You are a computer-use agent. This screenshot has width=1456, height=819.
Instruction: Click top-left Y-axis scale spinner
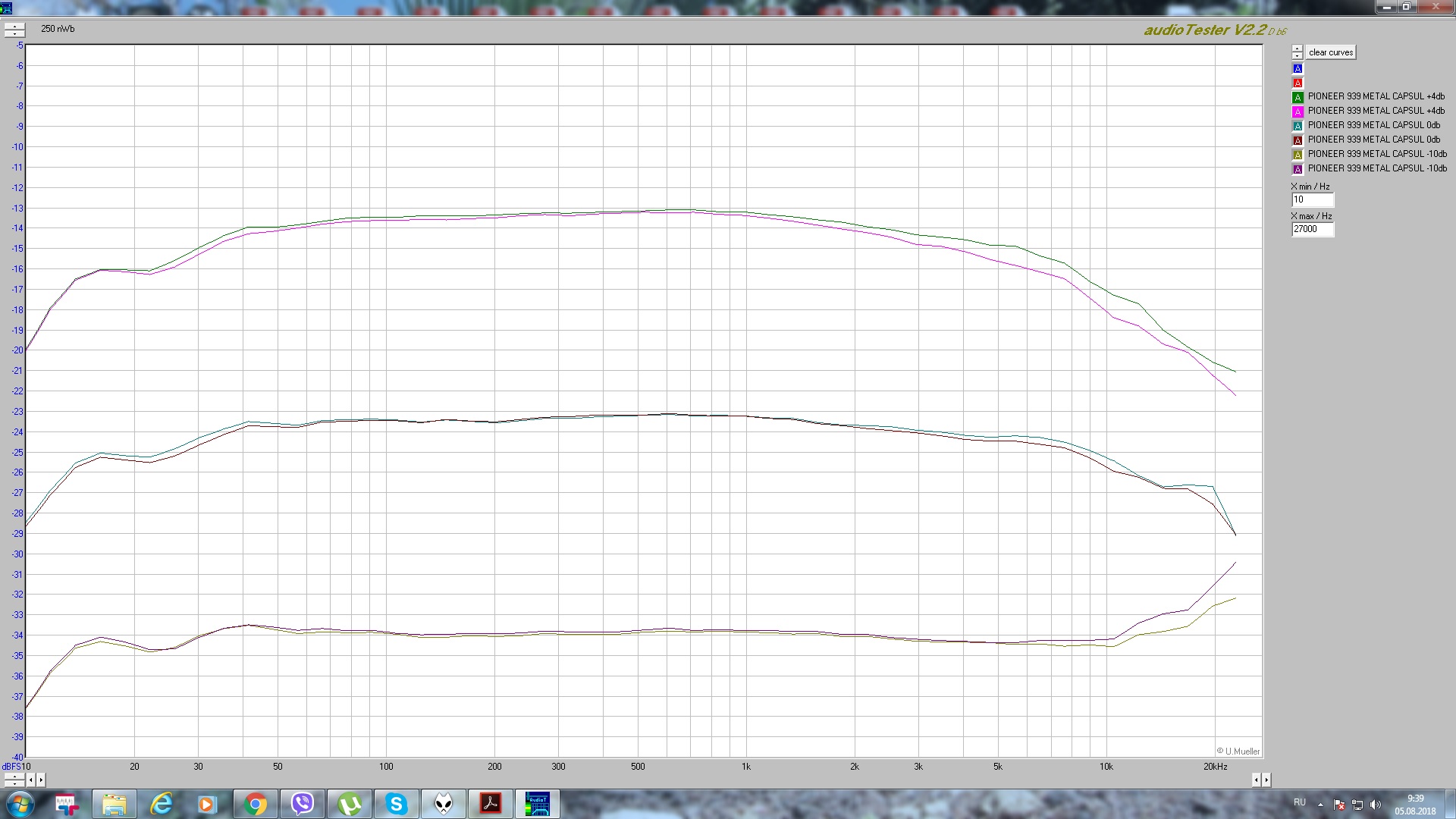point(14,30)
